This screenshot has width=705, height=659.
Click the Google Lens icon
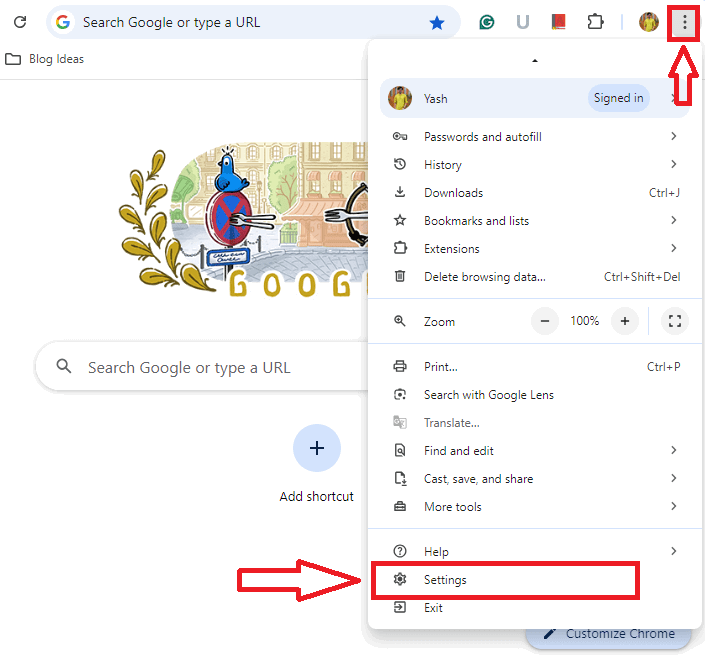pyautogui.click(x=400, y=394)
